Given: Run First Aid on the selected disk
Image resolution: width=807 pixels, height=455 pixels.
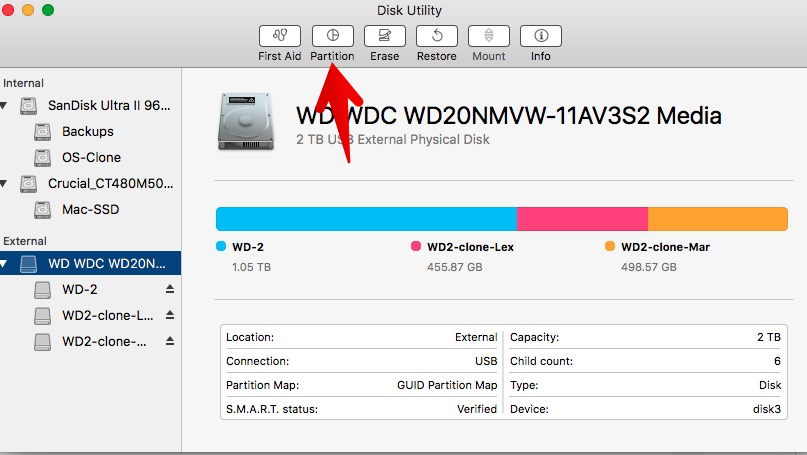Looking at the screenshot, I should (x=279, y=36).
